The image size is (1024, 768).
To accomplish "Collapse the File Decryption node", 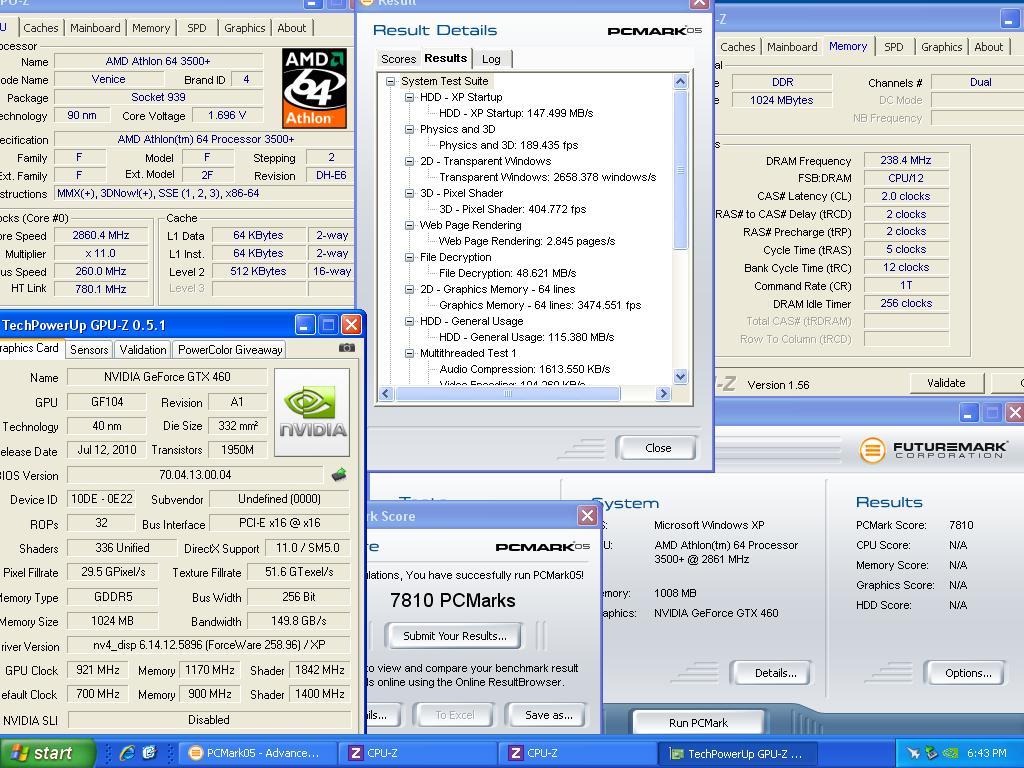I will 409,257.
